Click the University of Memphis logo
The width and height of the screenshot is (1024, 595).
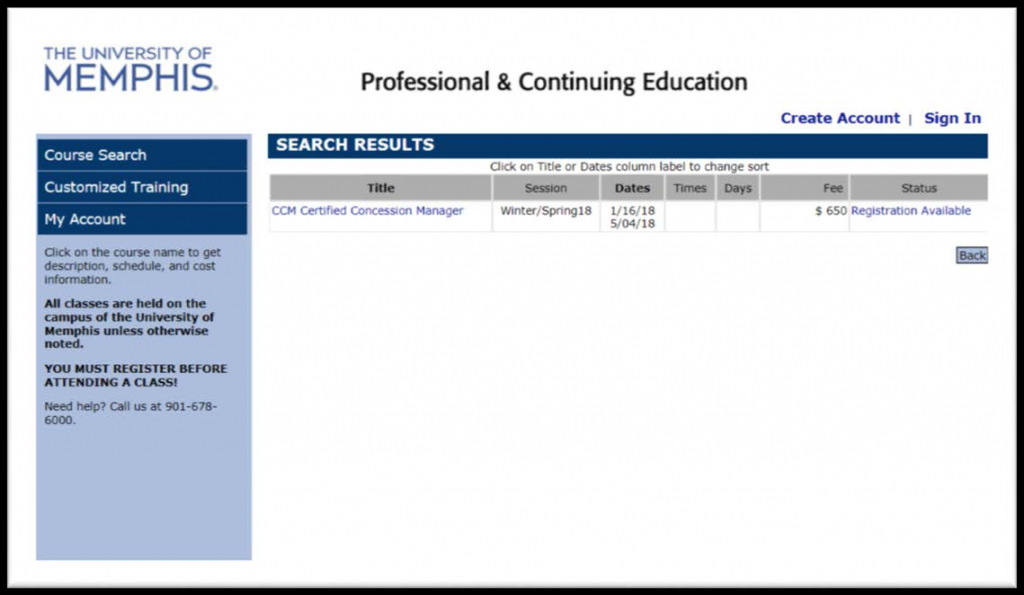(x=130, y=69)
